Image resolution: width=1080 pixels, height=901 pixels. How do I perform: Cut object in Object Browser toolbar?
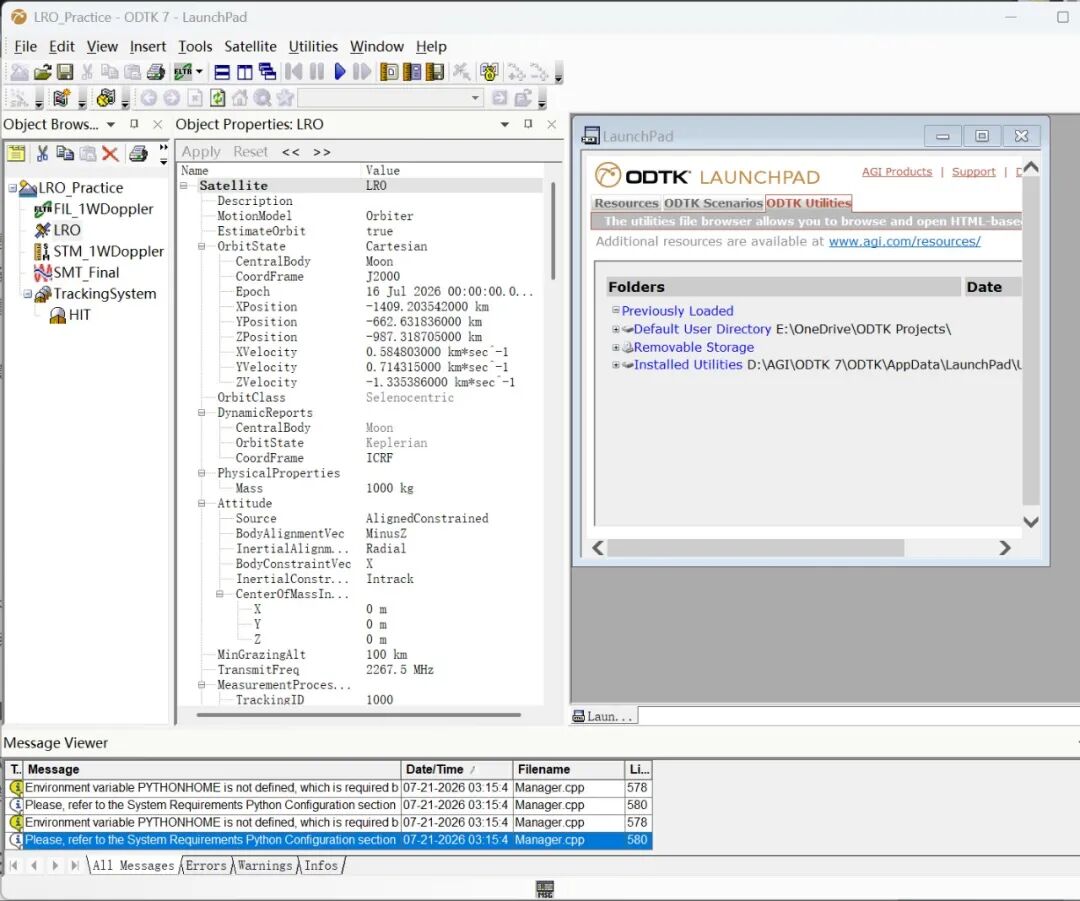click(42, 153)
